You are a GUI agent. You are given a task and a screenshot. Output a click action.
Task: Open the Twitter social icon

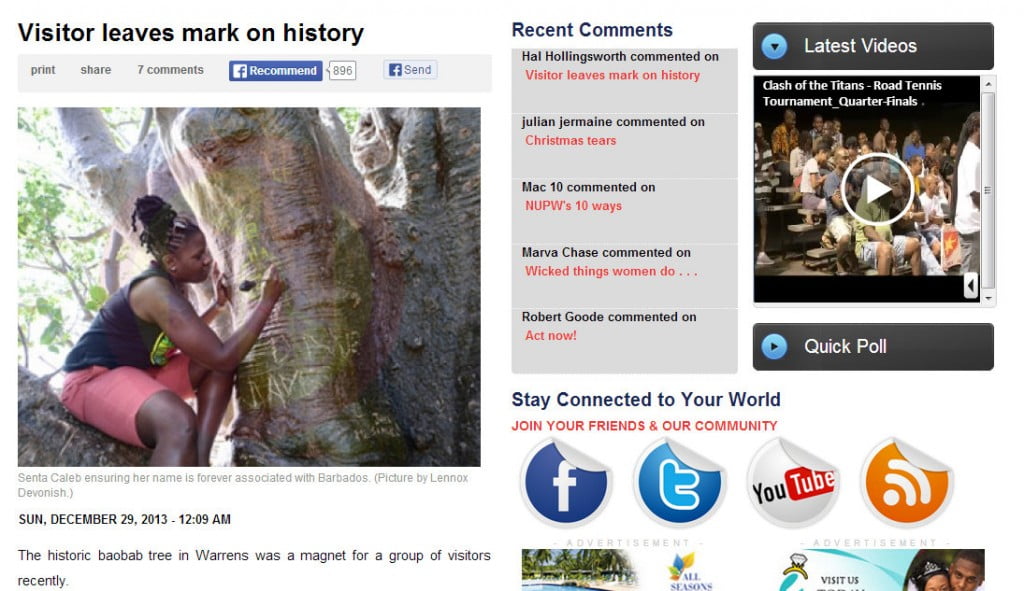(x=680, y=484)
